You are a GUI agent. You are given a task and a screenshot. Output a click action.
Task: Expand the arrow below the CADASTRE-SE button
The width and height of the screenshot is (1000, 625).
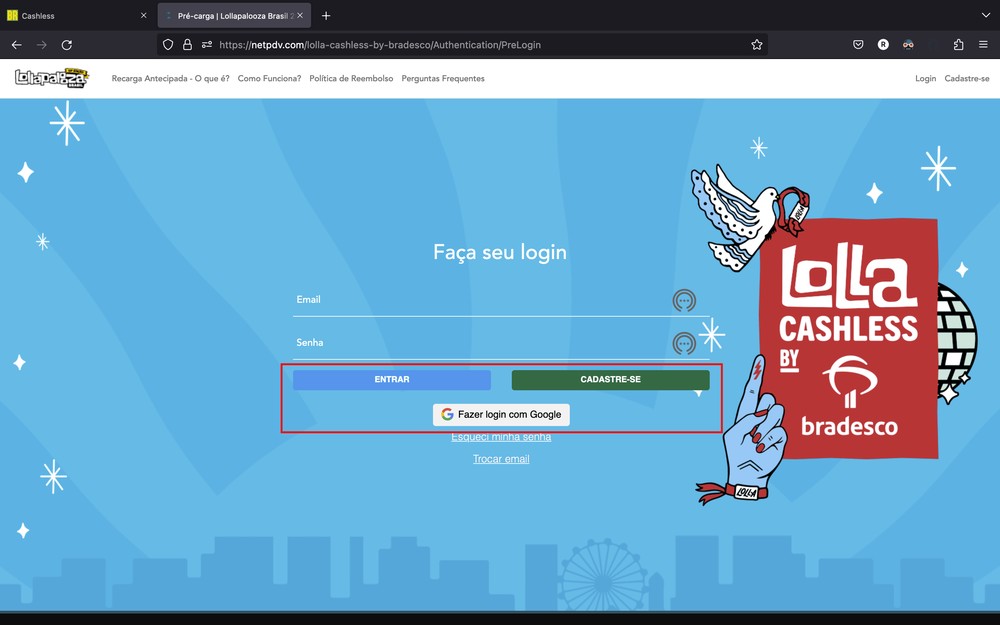698,393
